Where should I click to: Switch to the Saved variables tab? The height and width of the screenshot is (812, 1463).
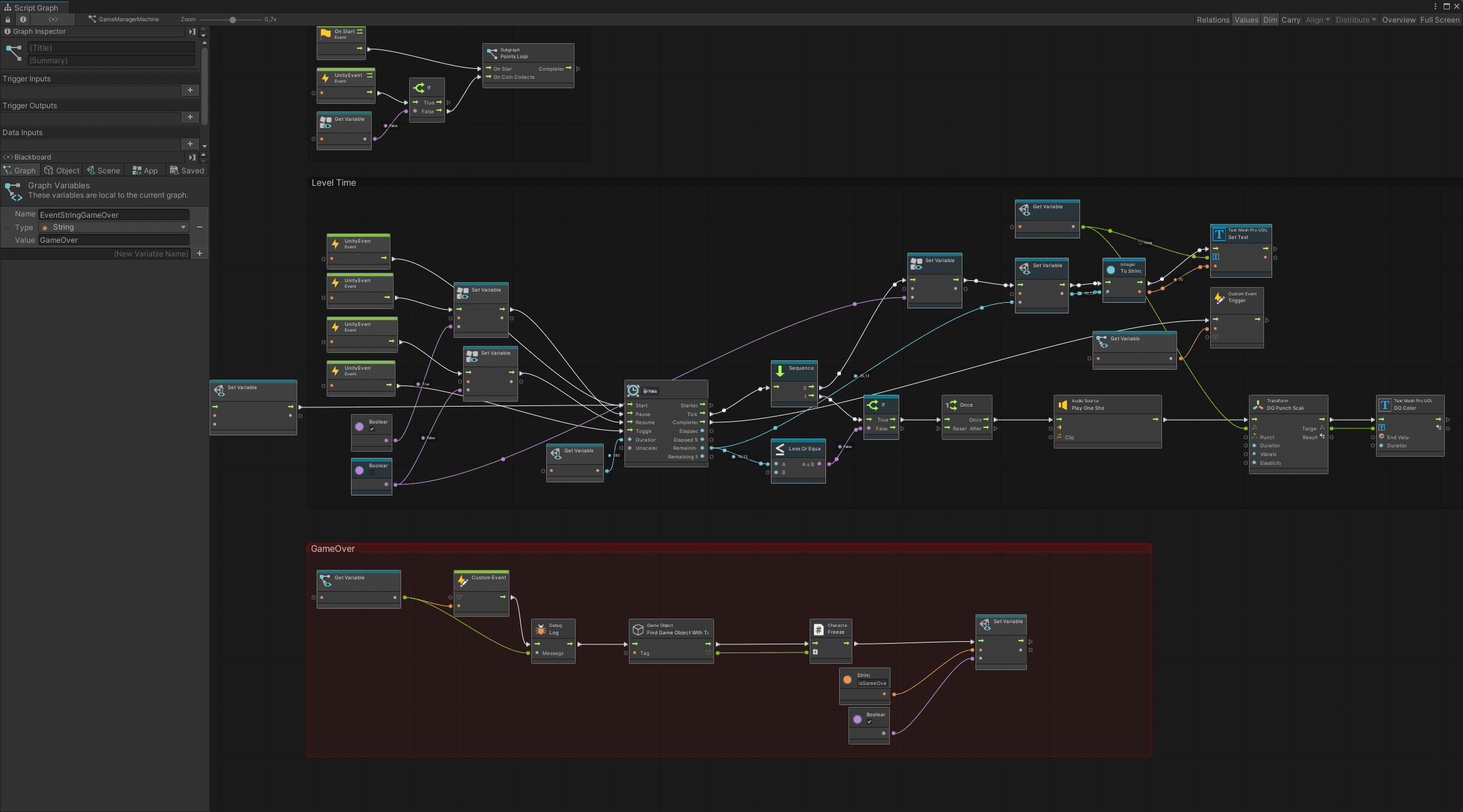pos(187,171)
